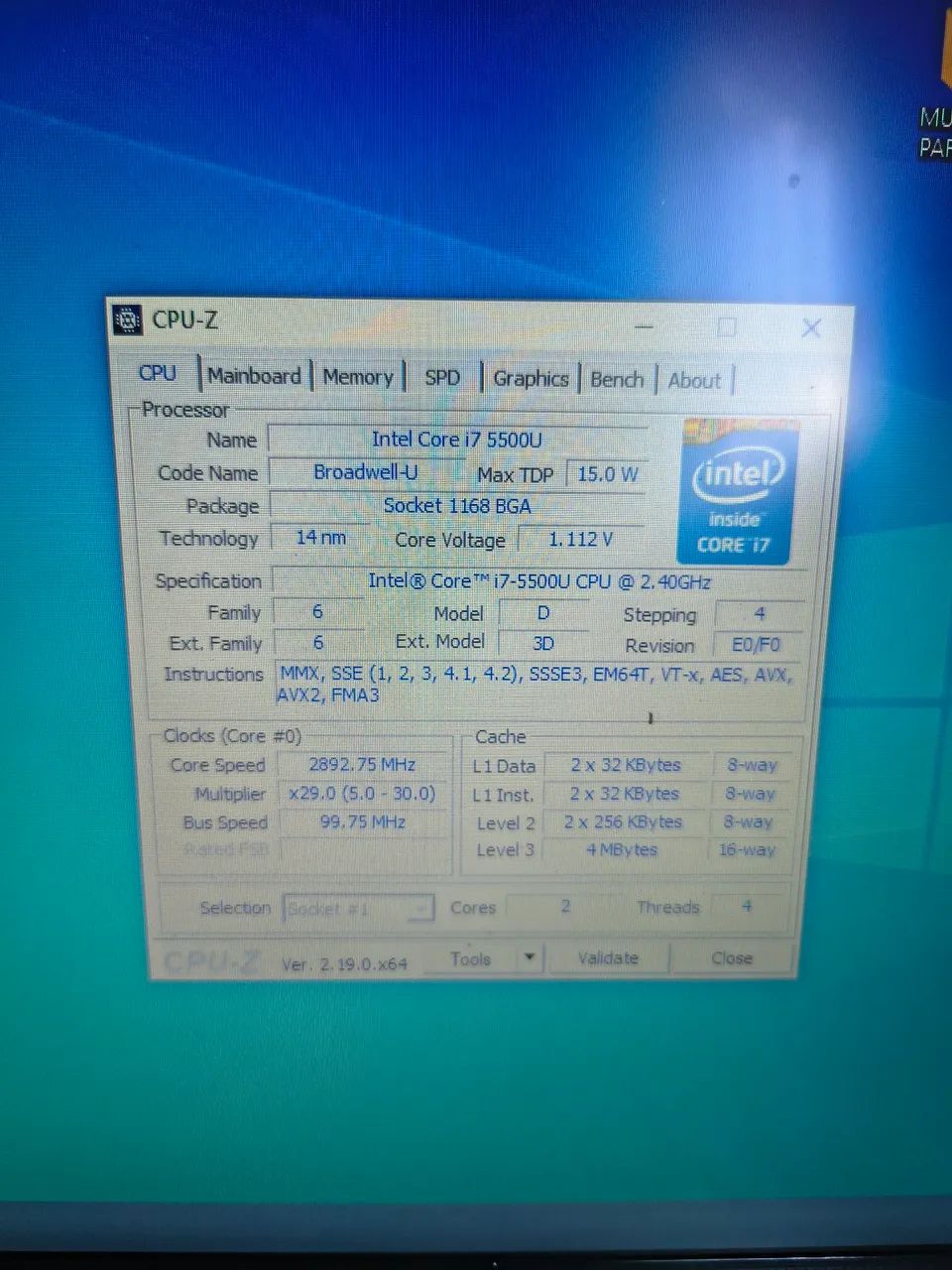Click the Threads count value 4

(x=747, y=906)
